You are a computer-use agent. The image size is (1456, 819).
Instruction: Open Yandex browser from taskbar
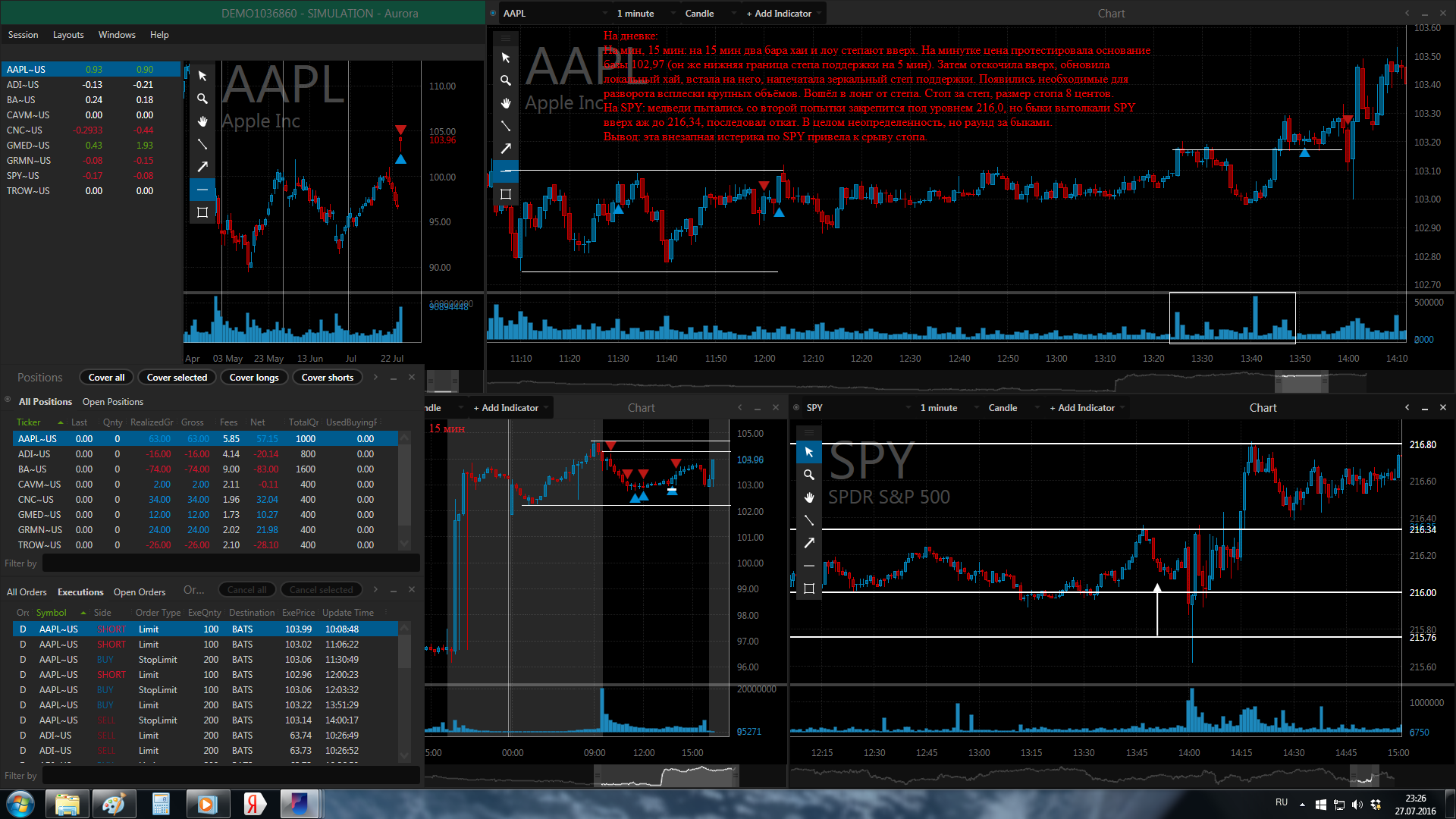pyautogui.click(x=255, y=805)
